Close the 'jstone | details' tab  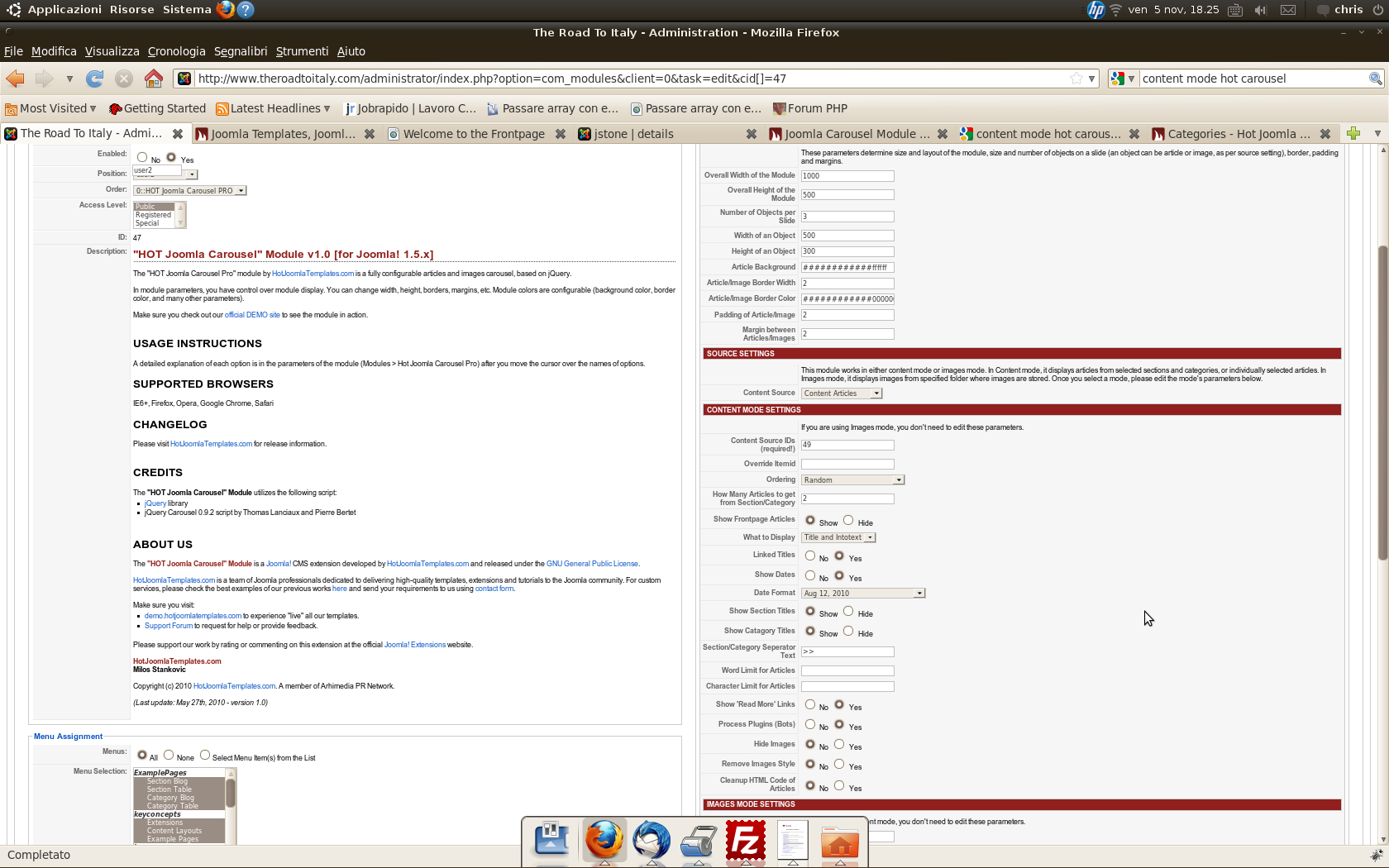tap(751, 134)
